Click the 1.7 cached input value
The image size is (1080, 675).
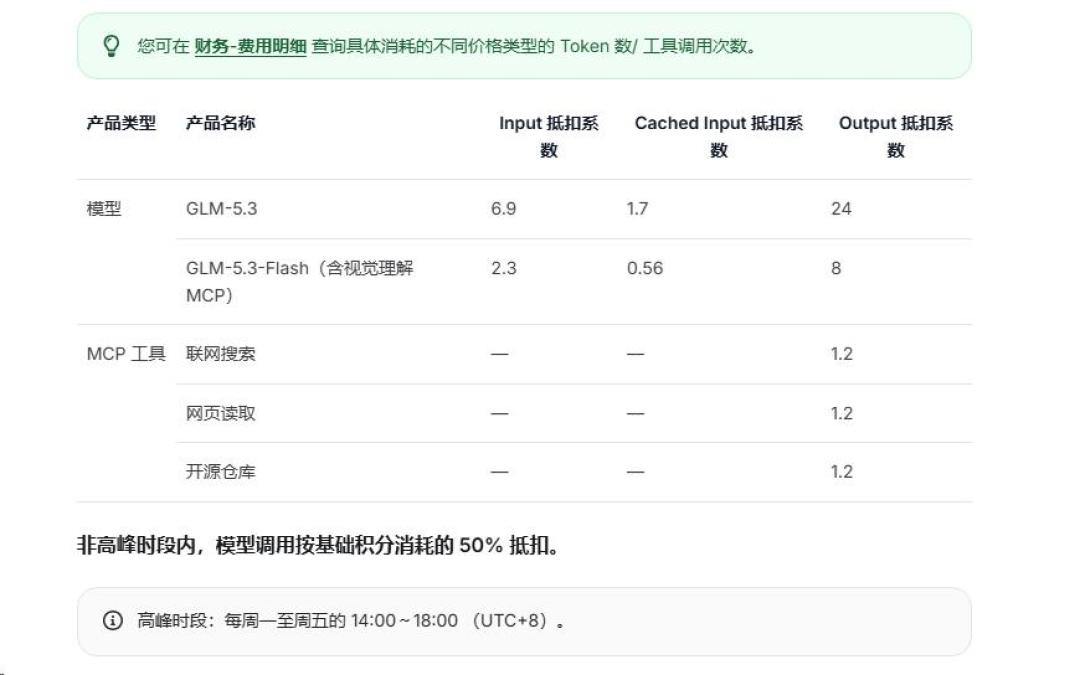click(637, 209)
